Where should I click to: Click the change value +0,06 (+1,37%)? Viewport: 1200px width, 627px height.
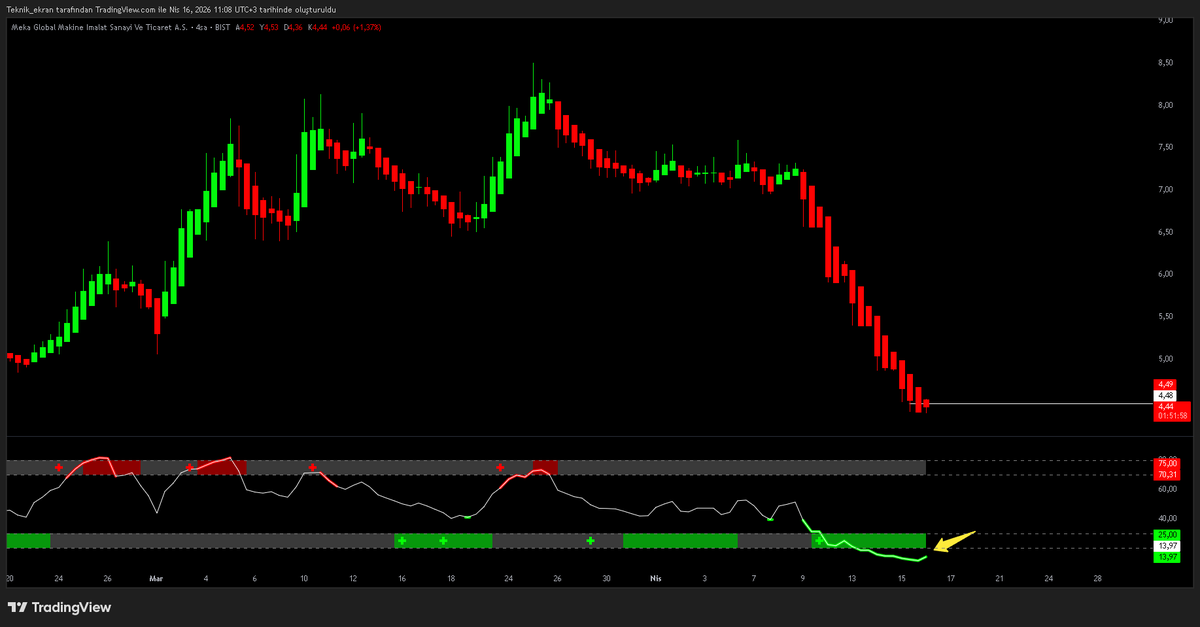(357, 27)
